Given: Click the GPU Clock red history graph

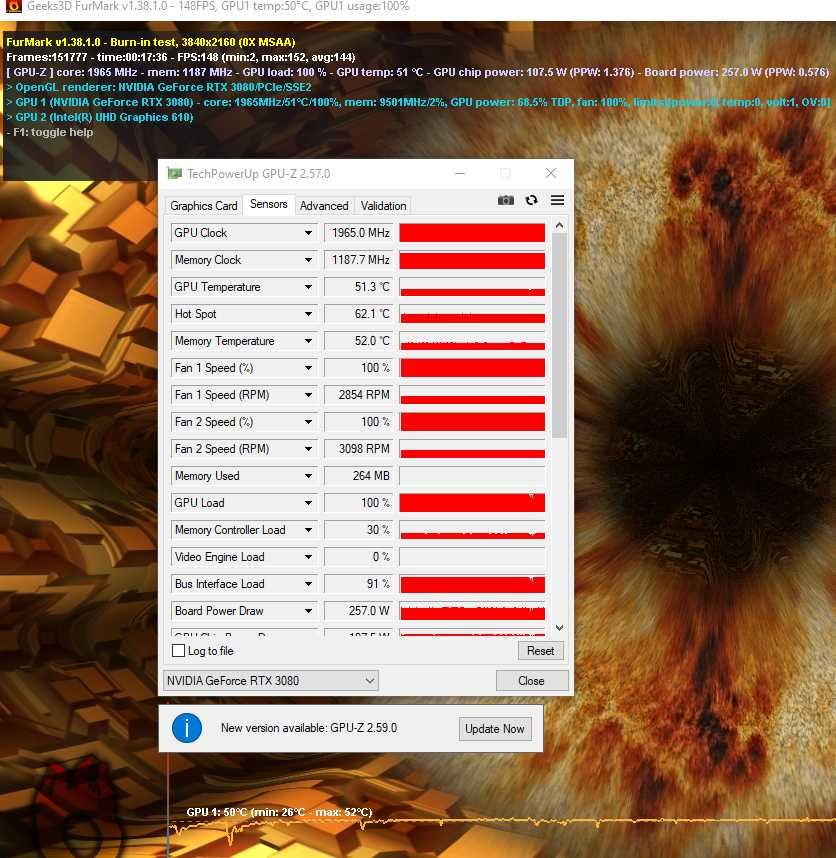Looking at the screenshot, I should coord(472,233).
